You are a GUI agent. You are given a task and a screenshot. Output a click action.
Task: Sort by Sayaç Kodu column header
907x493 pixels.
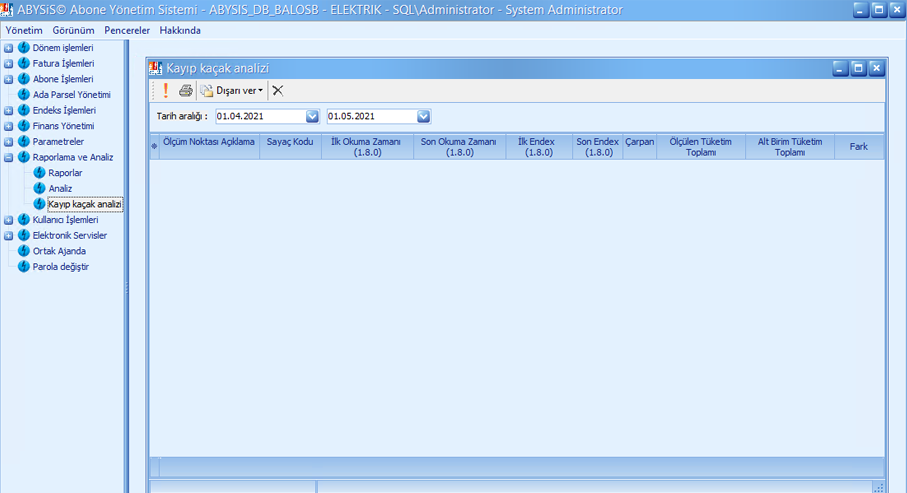(290, 143)
